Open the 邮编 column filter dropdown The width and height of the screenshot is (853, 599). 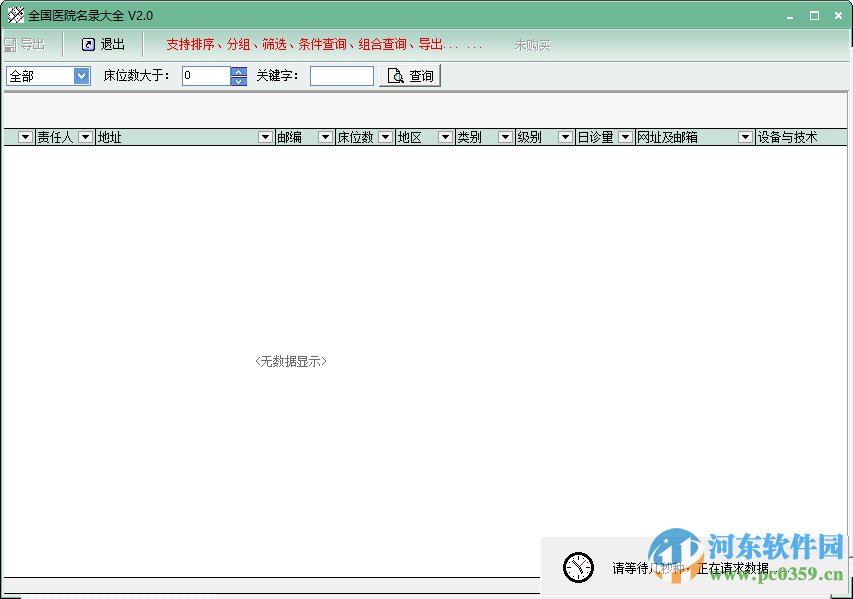click(x=325, y=137)
